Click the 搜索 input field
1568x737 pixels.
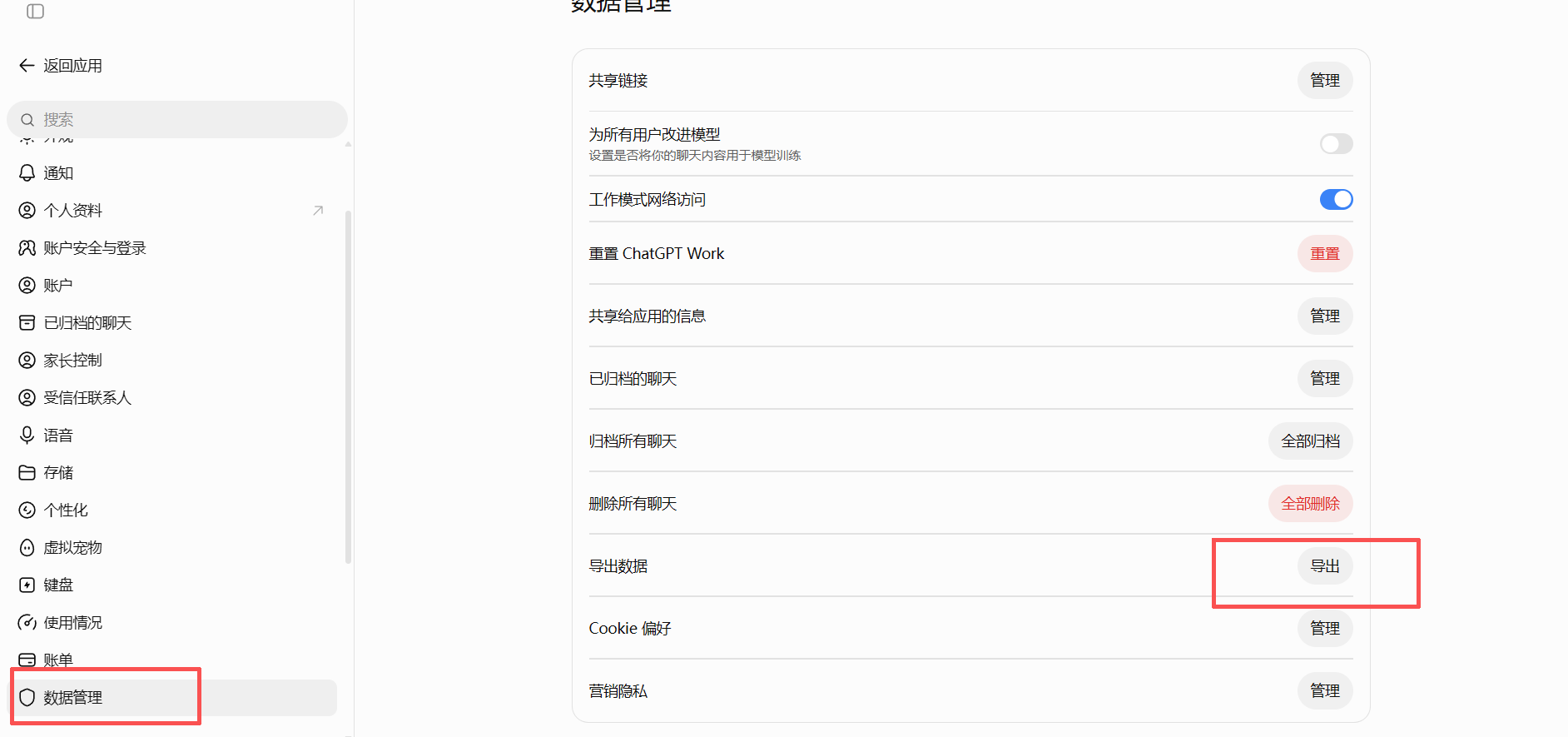click(177, 120)
